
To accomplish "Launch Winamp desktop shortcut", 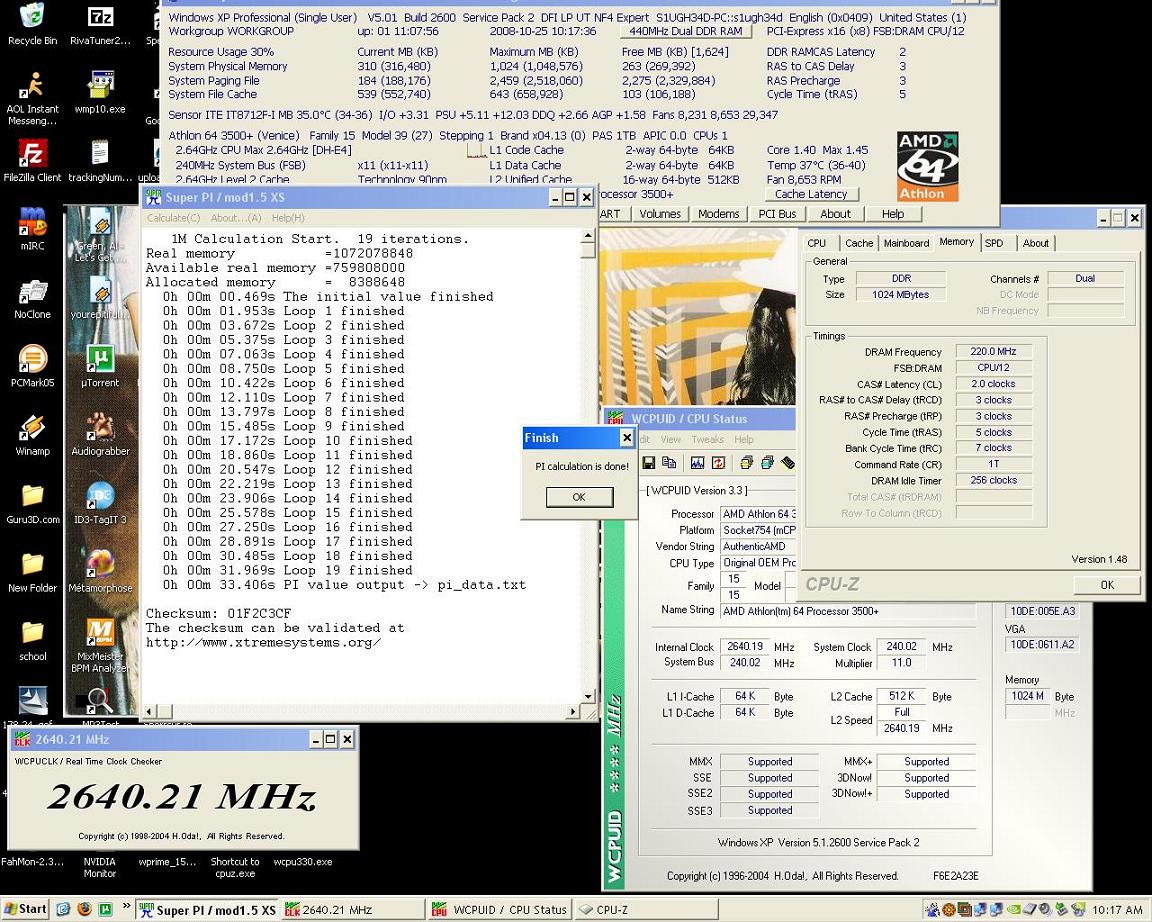I will [32, 433].
